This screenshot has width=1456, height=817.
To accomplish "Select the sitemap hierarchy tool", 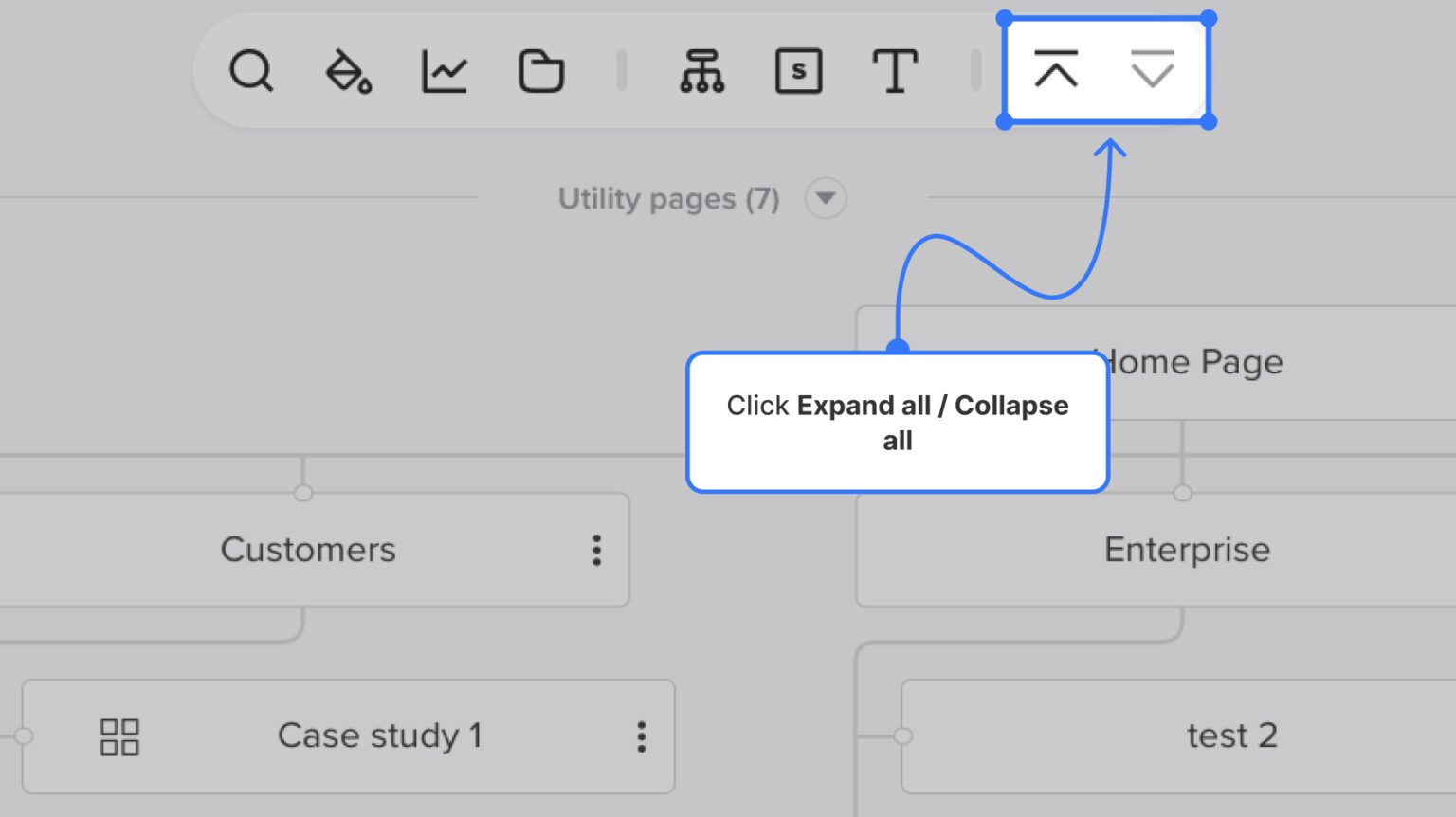I will [702, 70].
